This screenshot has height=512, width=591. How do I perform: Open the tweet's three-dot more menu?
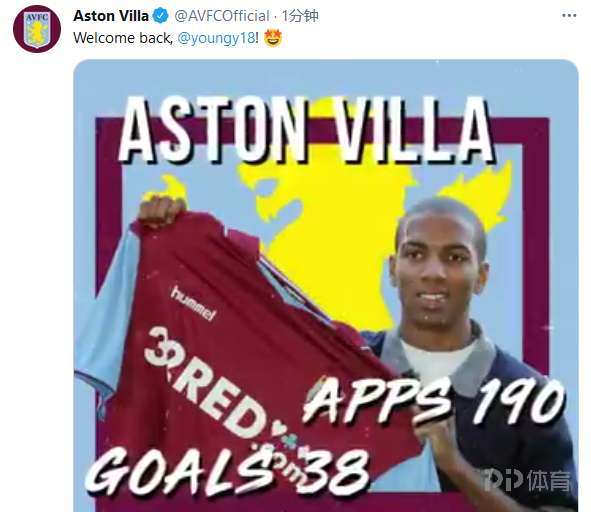(x=569, y=15)
